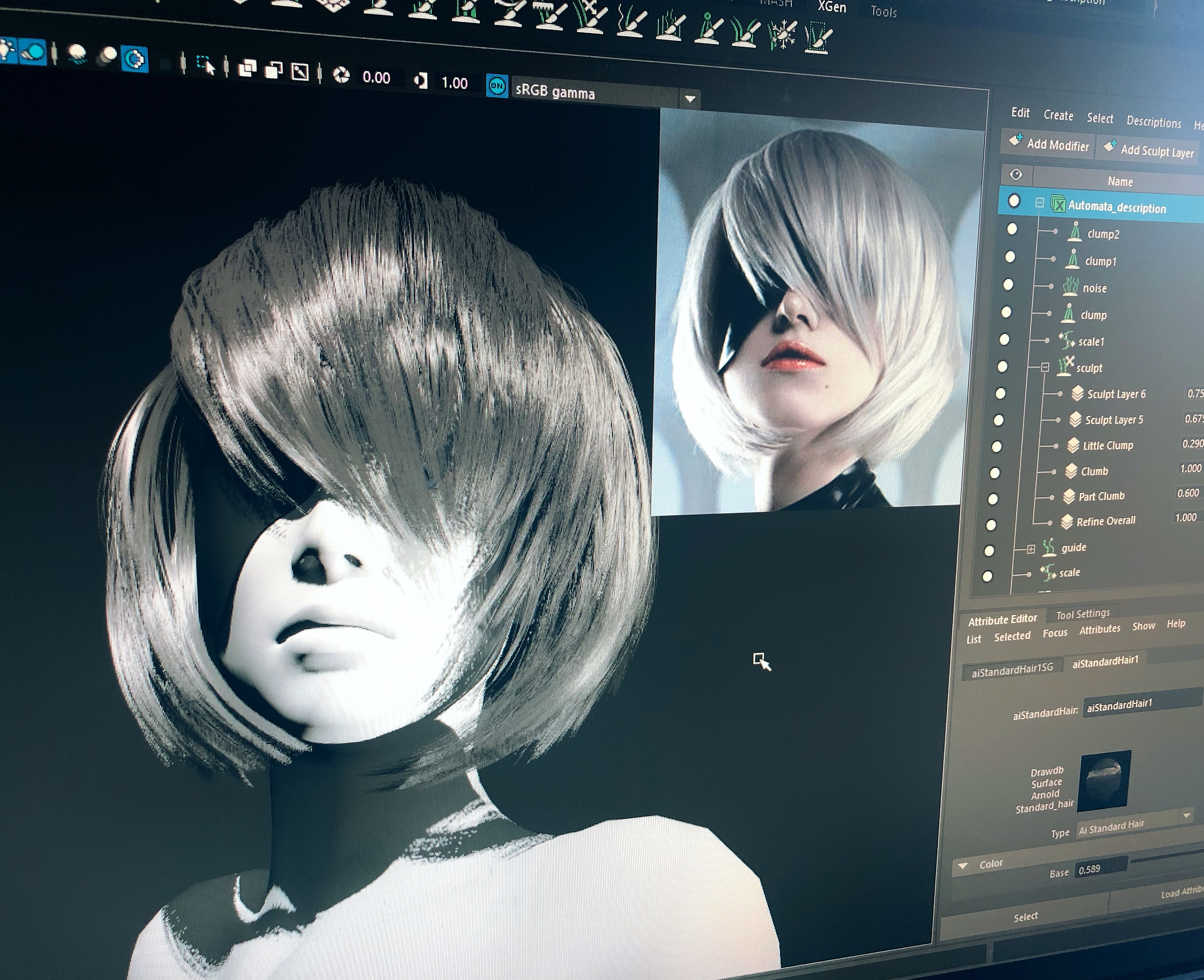Click the viewport gamma icon beside 1.00

[x=420, y=81]
